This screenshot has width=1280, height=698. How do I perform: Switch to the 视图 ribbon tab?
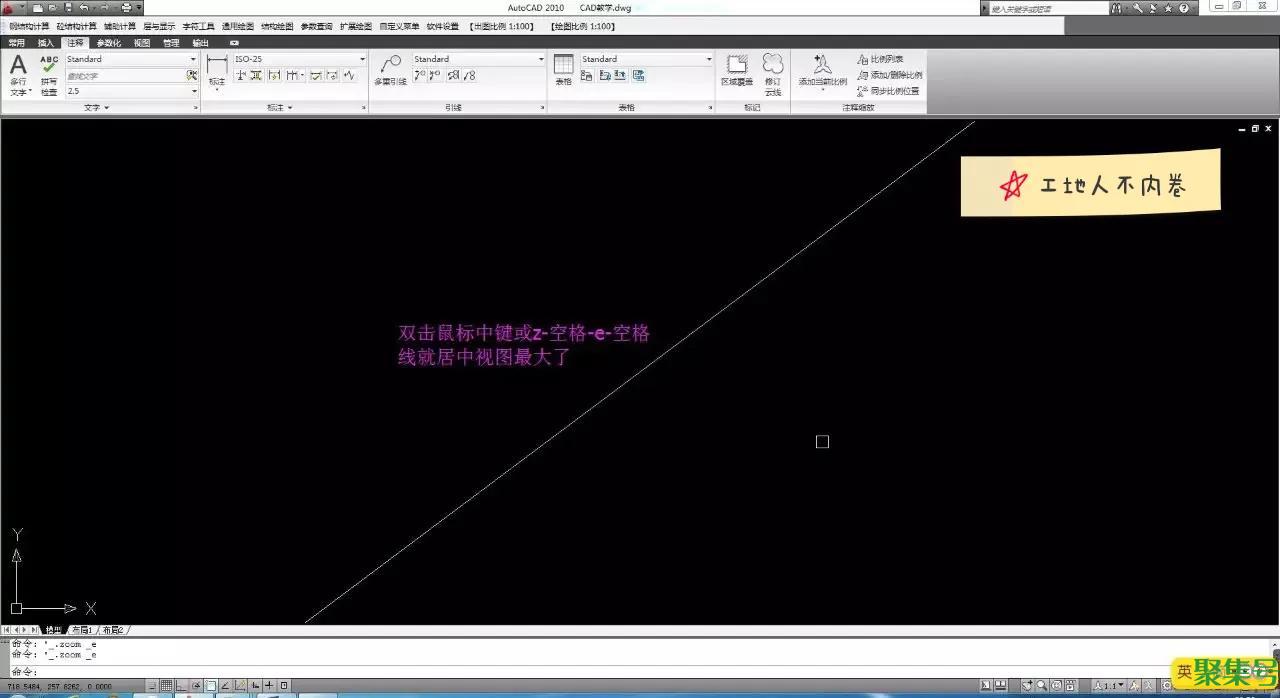click(141, 43)
